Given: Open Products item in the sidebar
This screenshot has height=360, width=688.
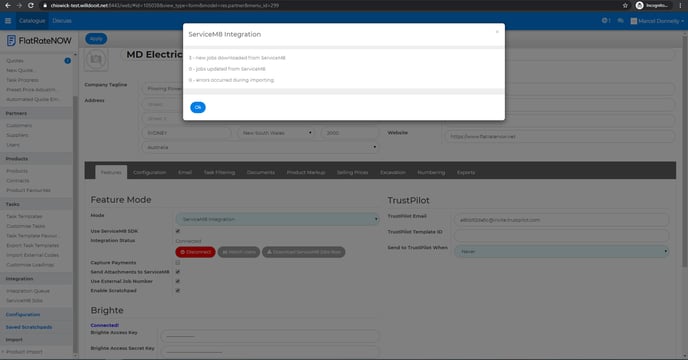Looking at the screenshot, I should 17,171.
